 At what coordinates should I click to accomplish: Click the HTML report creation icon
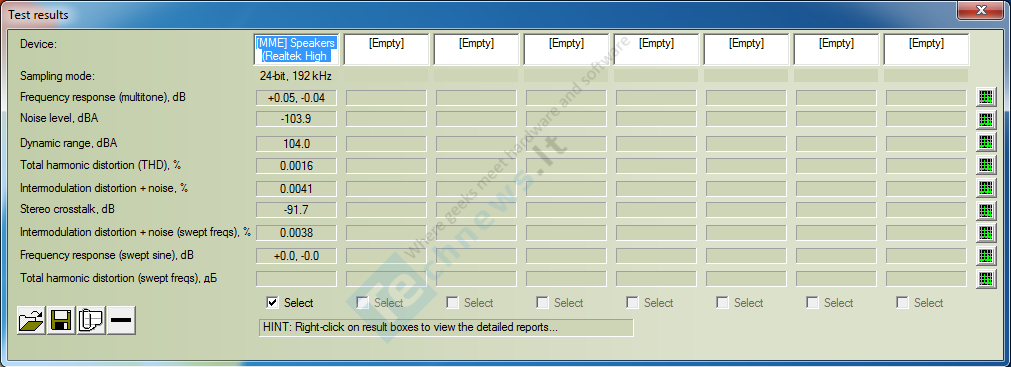pos(91,321)
